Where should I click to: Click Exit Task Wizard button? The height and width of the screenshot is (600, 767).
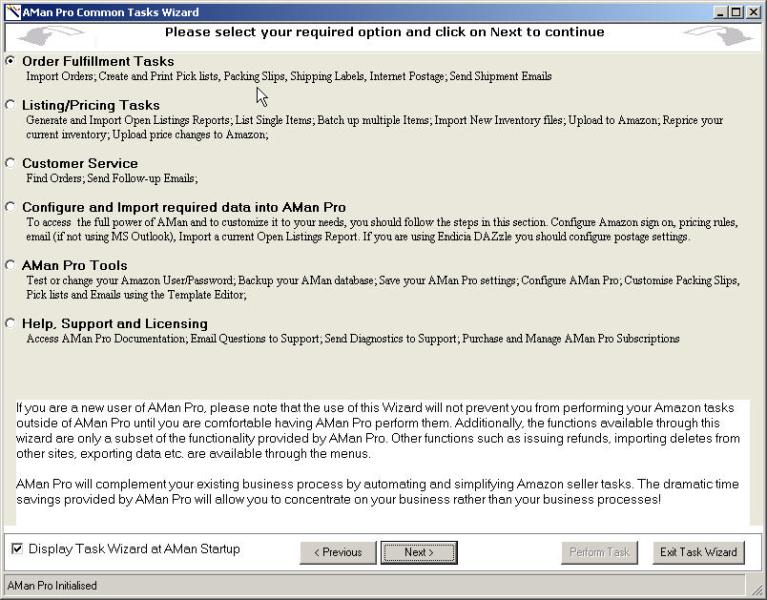click(699, 552)
